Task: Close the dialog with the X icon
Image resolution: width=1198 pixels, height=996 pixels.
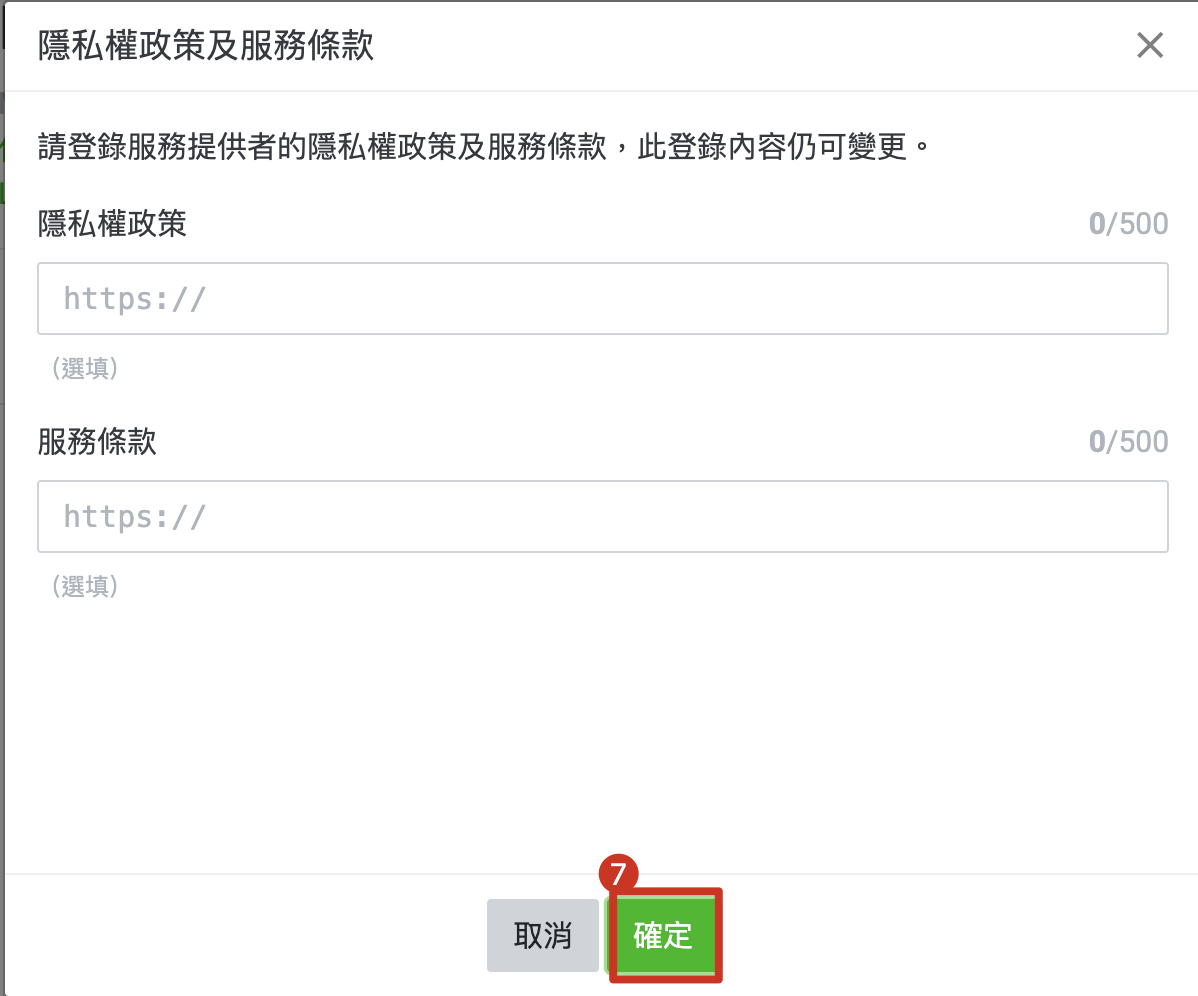Action: pos(1150,45)
